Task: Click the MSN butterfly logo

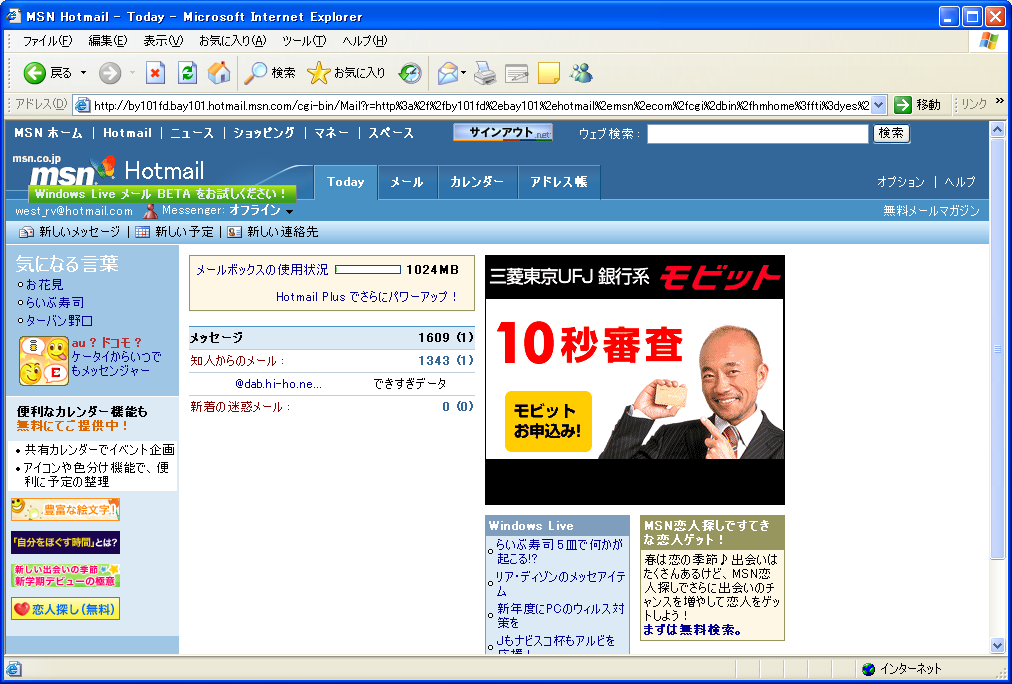Action: [x=105, y=166]
